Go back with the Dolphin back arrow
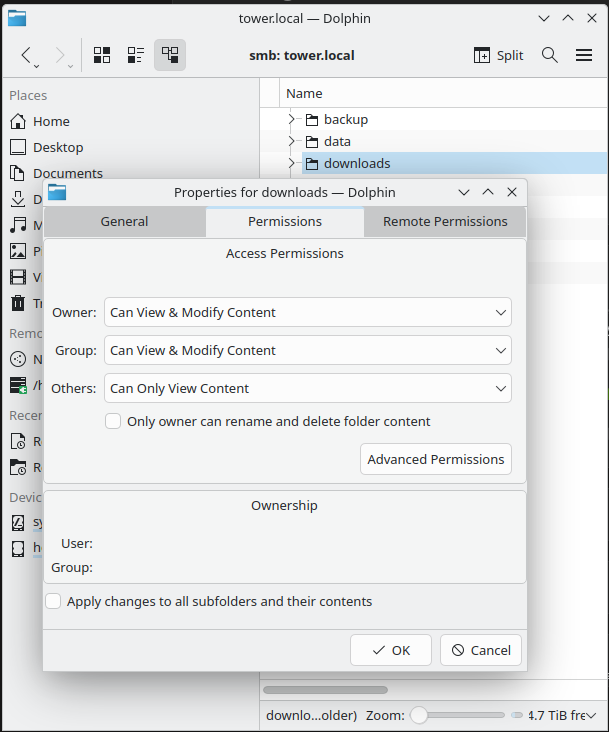 pyautogui.click(x=26, y=55)
